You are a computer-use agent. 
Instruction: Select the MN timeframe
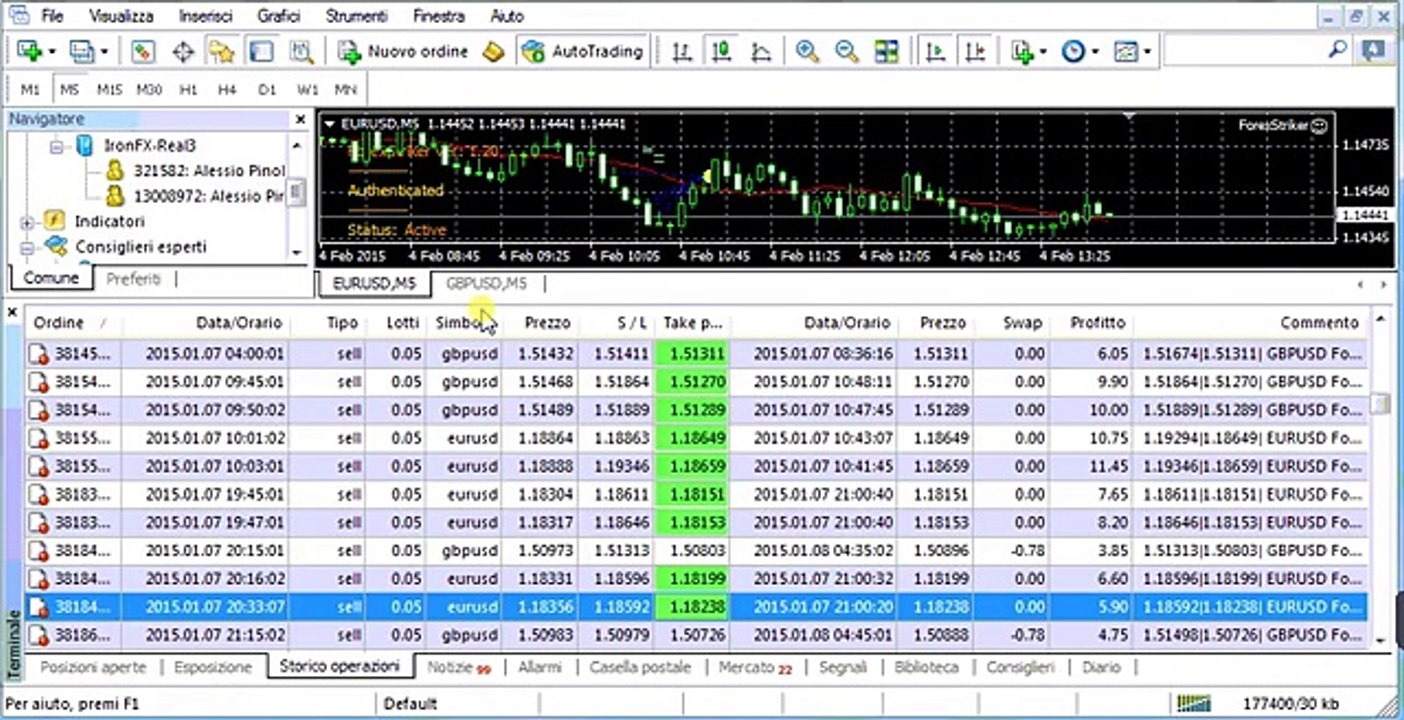coord(345,89)
